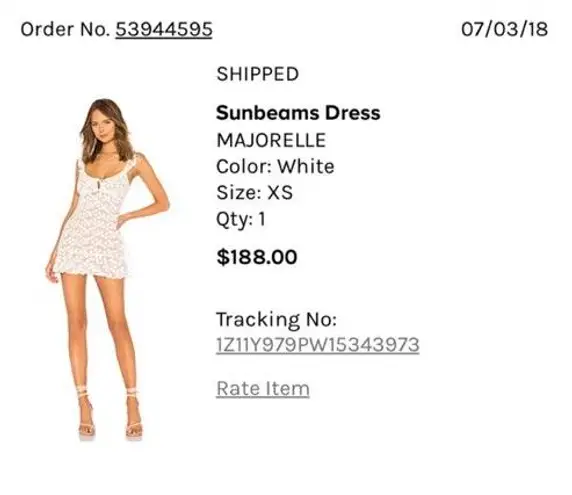The height and width of the screenshot is (495, 572).
Task: Click the Order No. label text
Action: 65,30
